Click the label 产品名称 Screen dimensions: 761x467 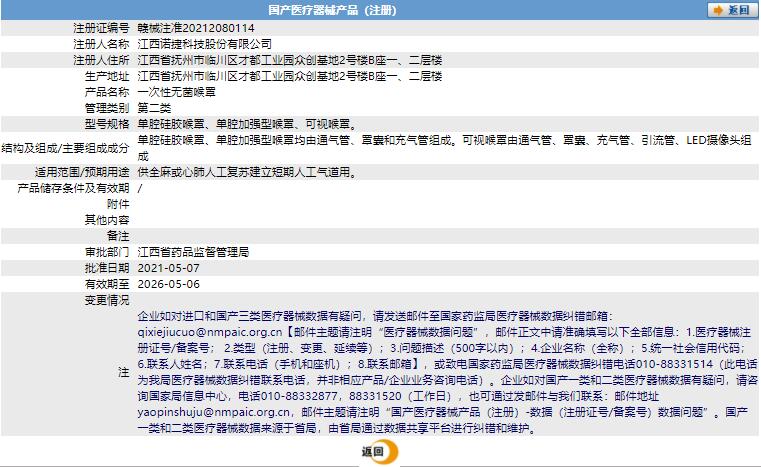click(107, 92)
